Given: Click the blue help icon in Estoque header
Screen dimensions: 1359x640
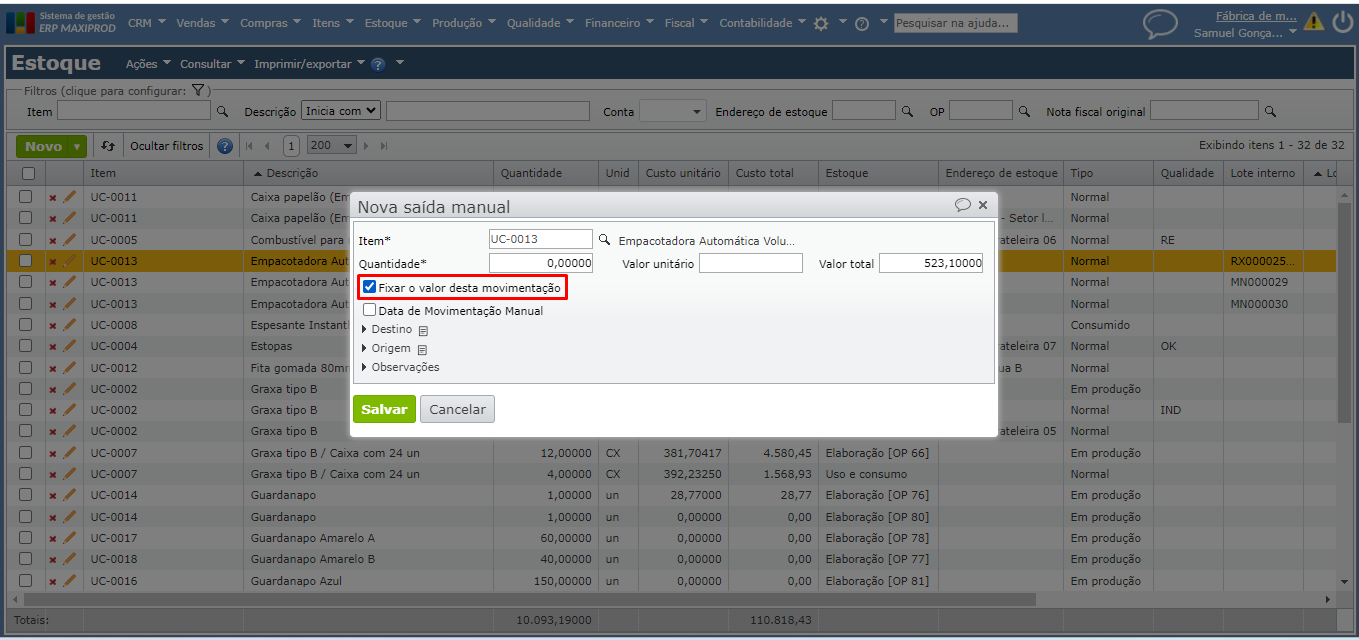Looking at the screenshot, I should (x=378, y=64).
